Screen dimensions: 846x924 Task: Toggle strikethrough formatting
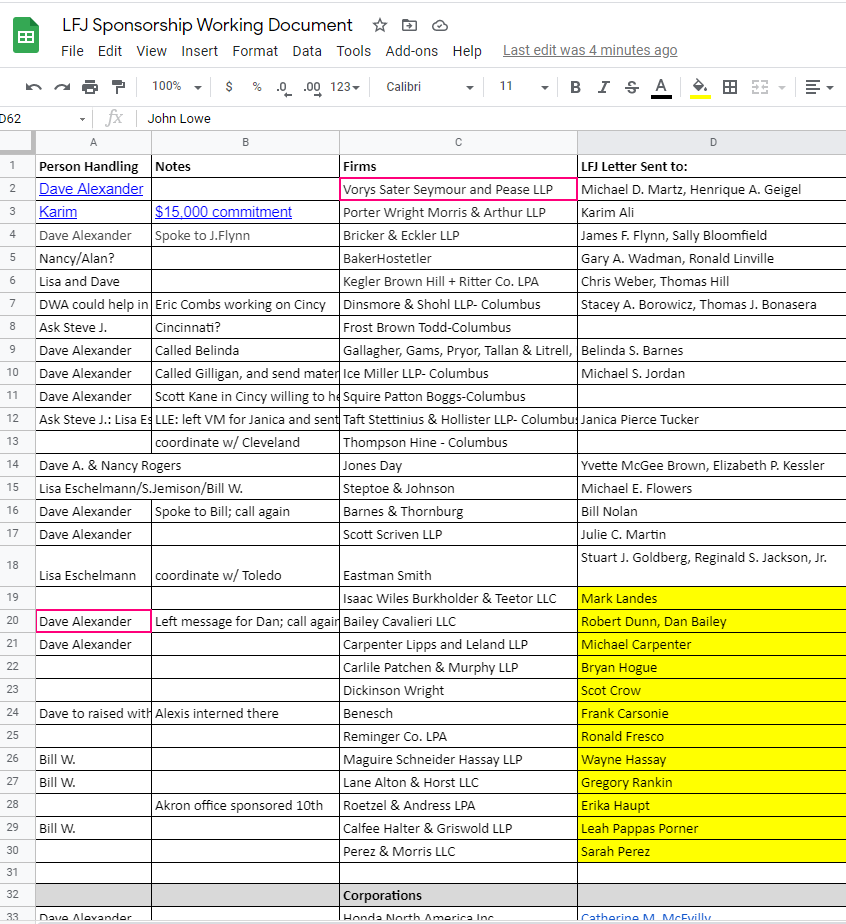(632, 87)
